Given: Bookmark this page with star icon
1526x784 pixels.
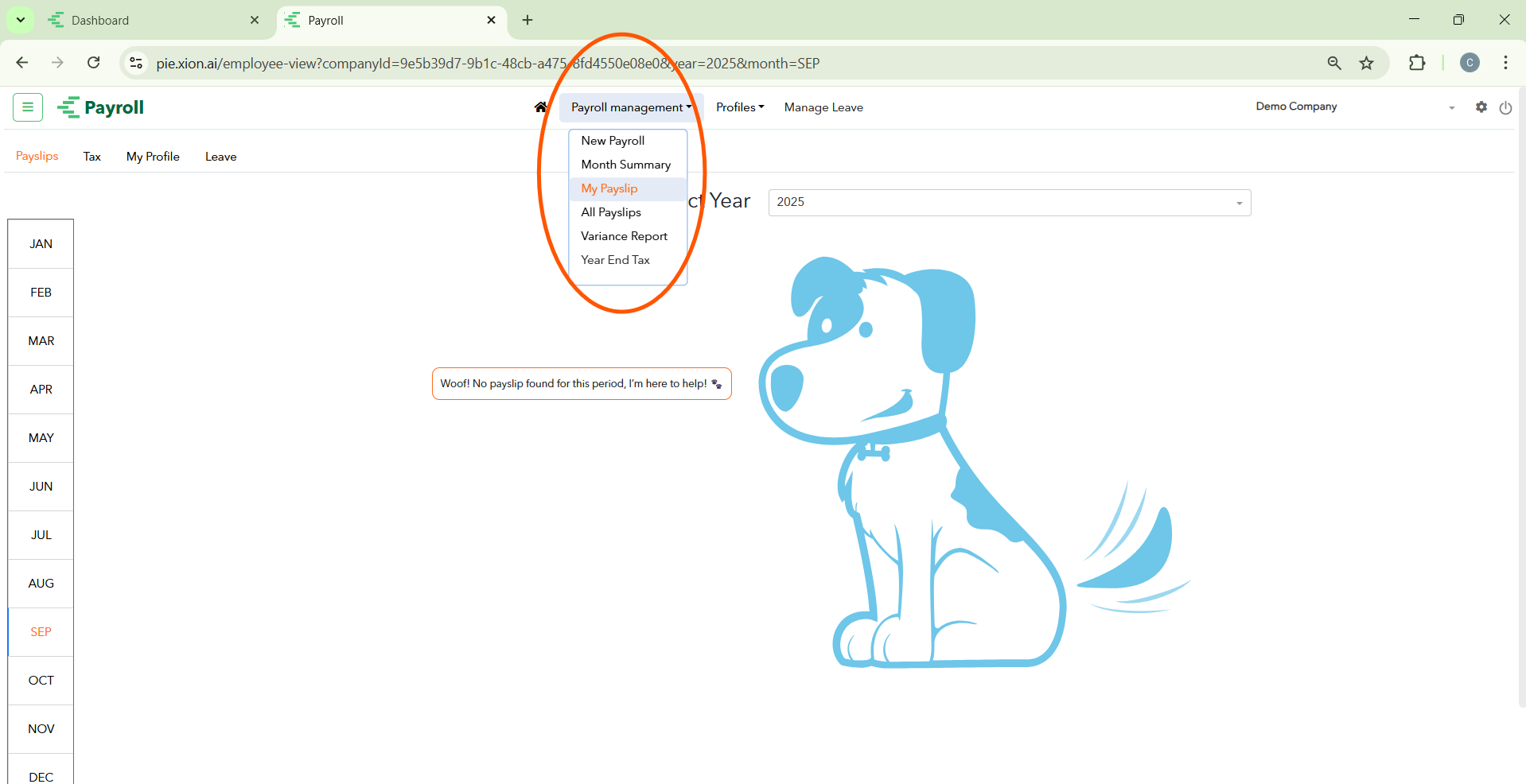Looking at the screenshot, I should tap(1366, 63).
